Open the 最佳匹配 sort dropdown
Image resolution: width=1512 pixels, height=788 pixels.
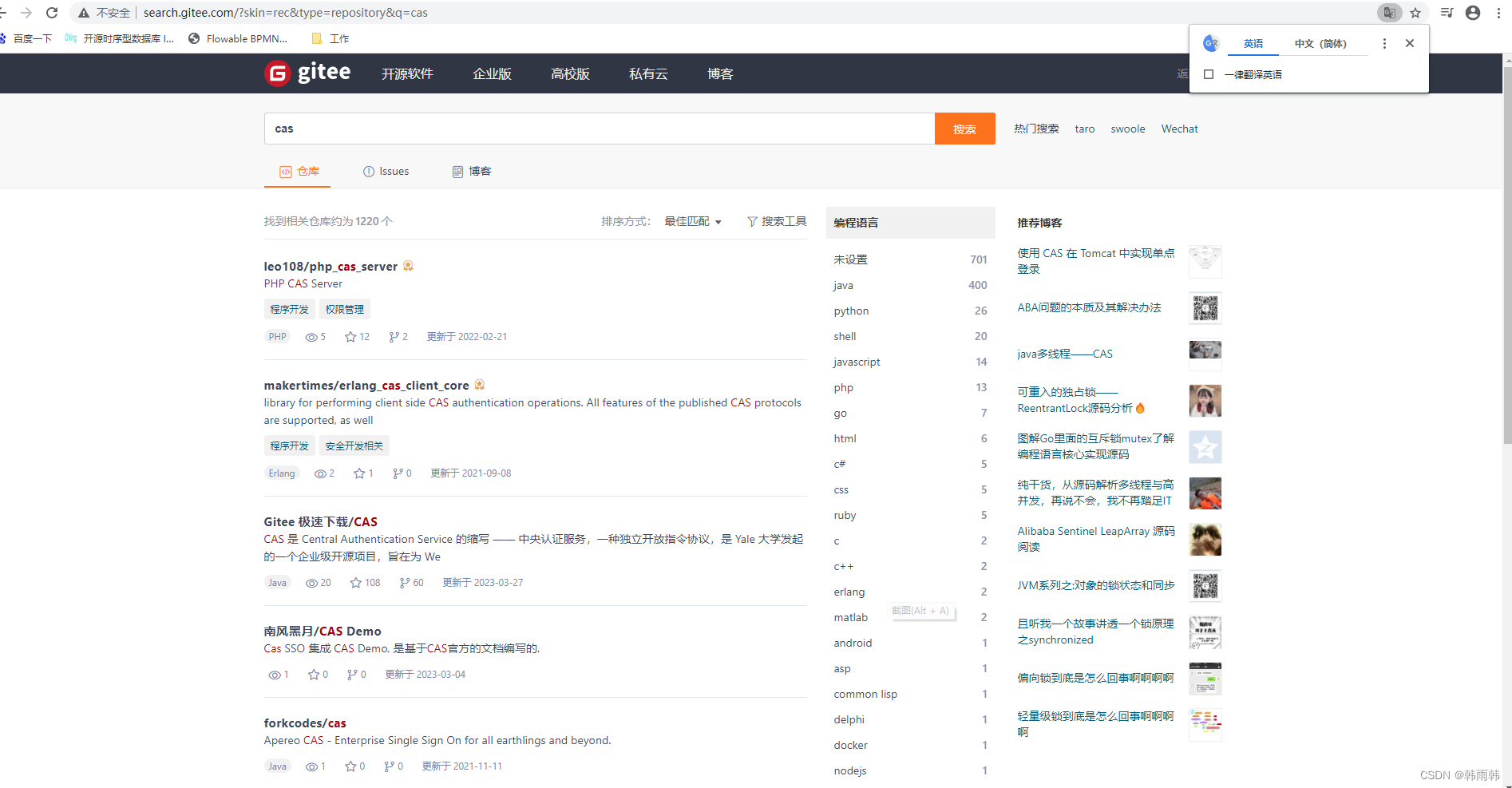pos(691,221)
